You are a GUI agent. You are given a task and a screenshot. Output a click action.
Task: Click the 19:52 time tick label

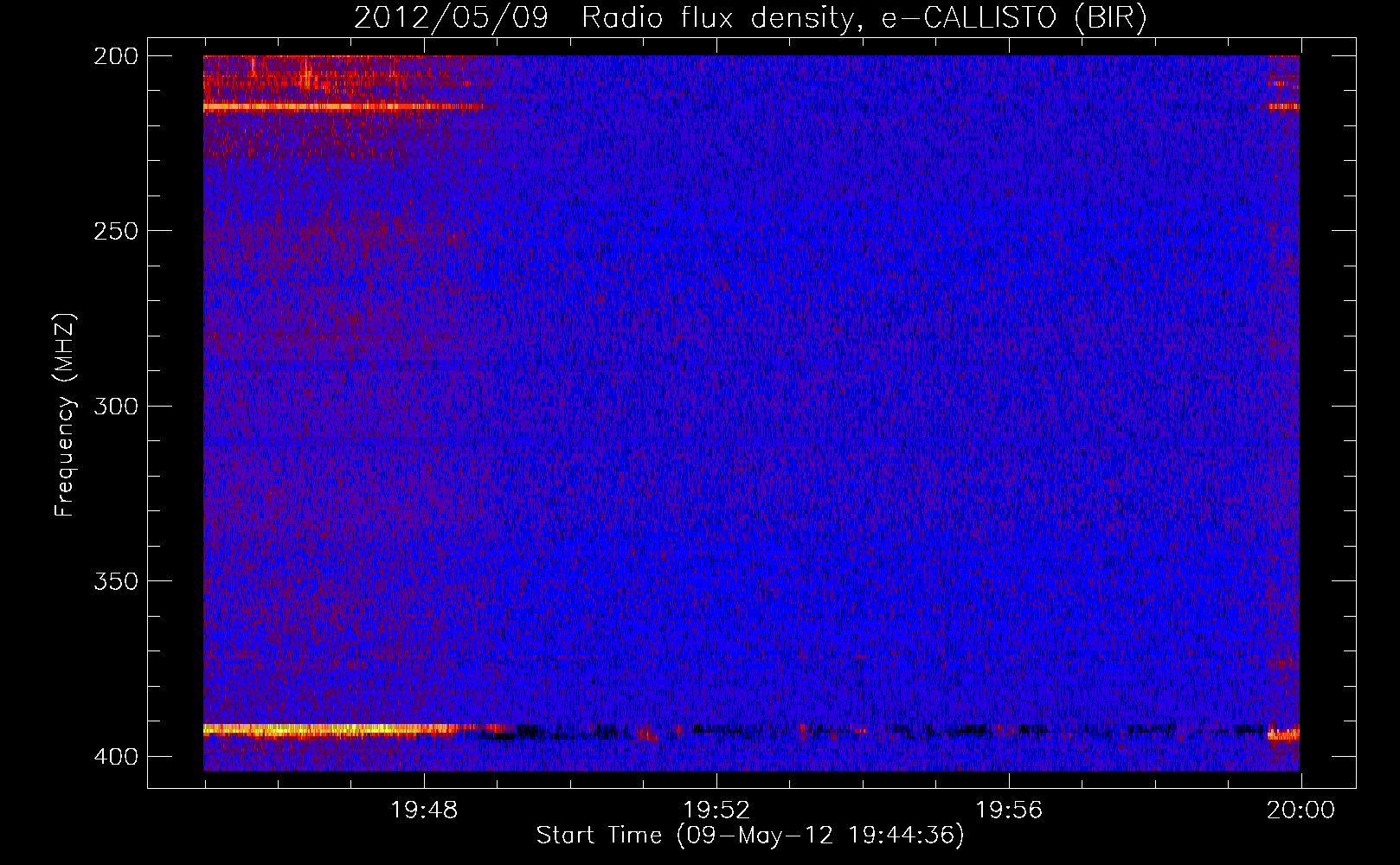tap(716, 811)
